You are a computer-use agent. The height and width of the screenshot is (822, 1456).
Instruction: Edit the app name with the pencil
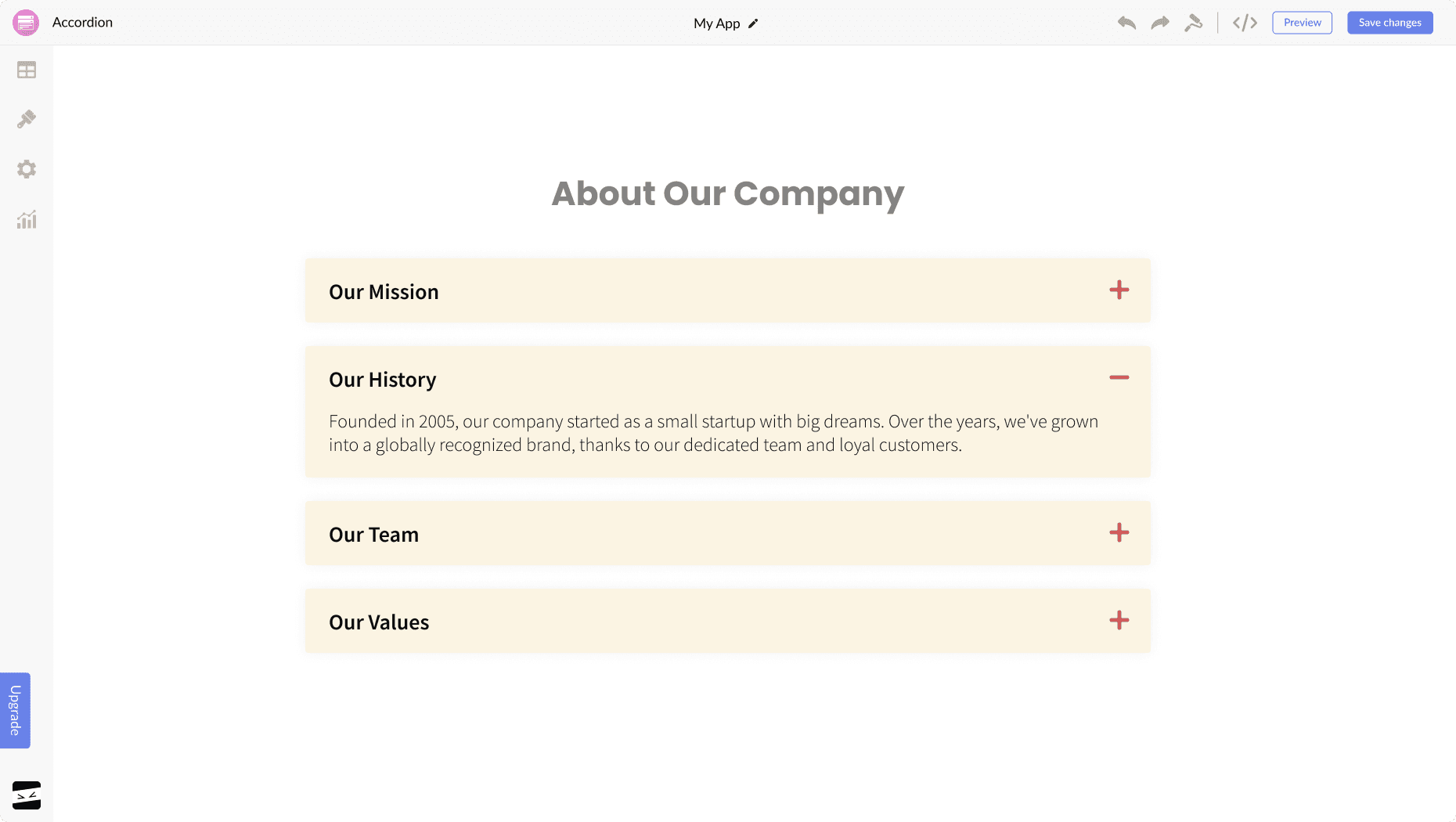pos(752,23)
